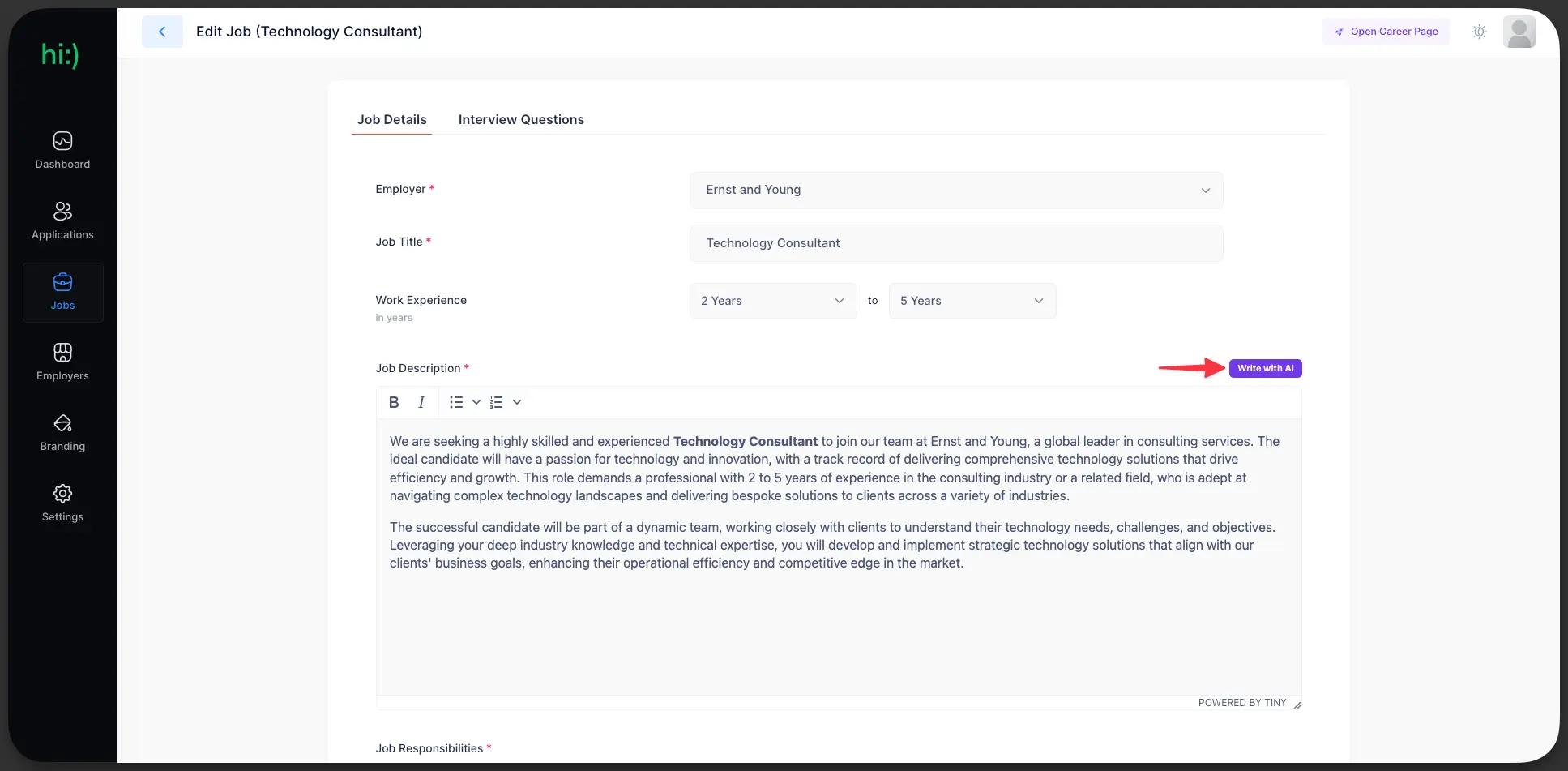Click Open Career Page button
The width and height of the screenshot is (1568, 771).
pos(1386,32)
